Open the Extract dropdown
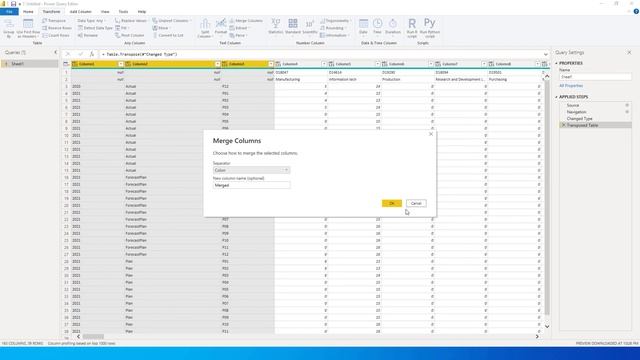Screen dimensions: 640x360 click(240, 28)
